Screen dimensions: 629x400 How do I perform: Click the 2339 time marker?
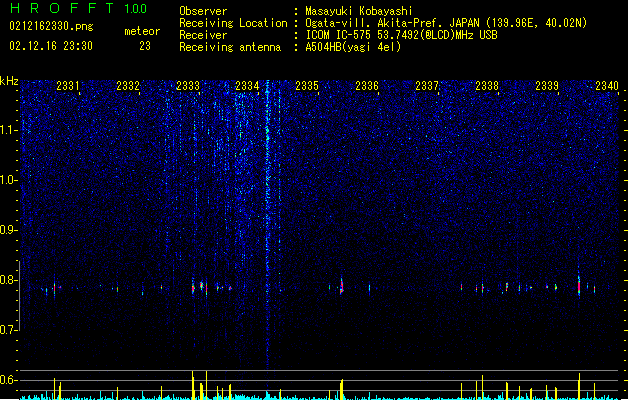[547, 85]
